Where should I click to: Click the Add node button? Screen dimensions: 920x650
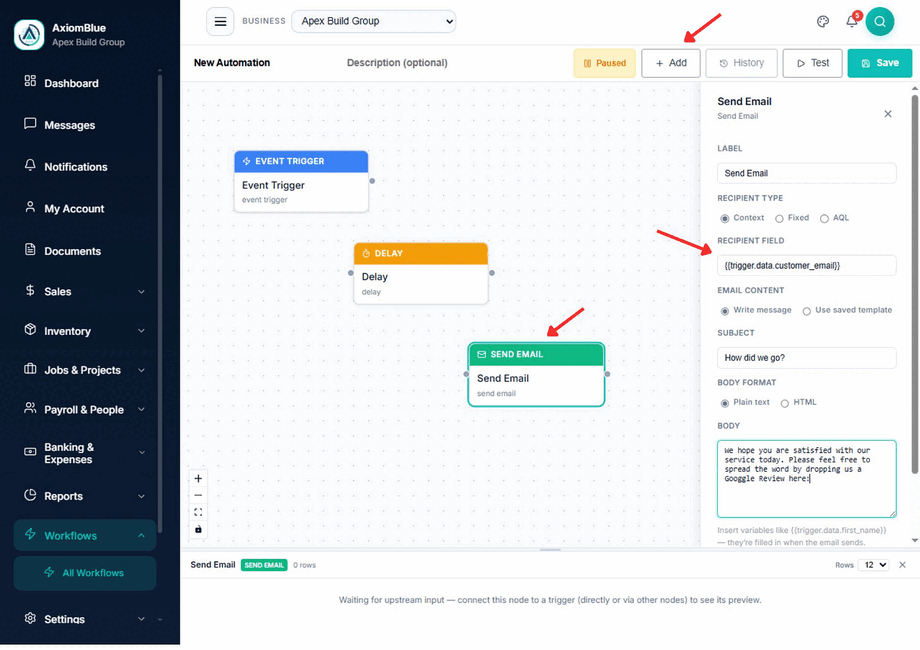pyautogui.click(x=671, y=63)
